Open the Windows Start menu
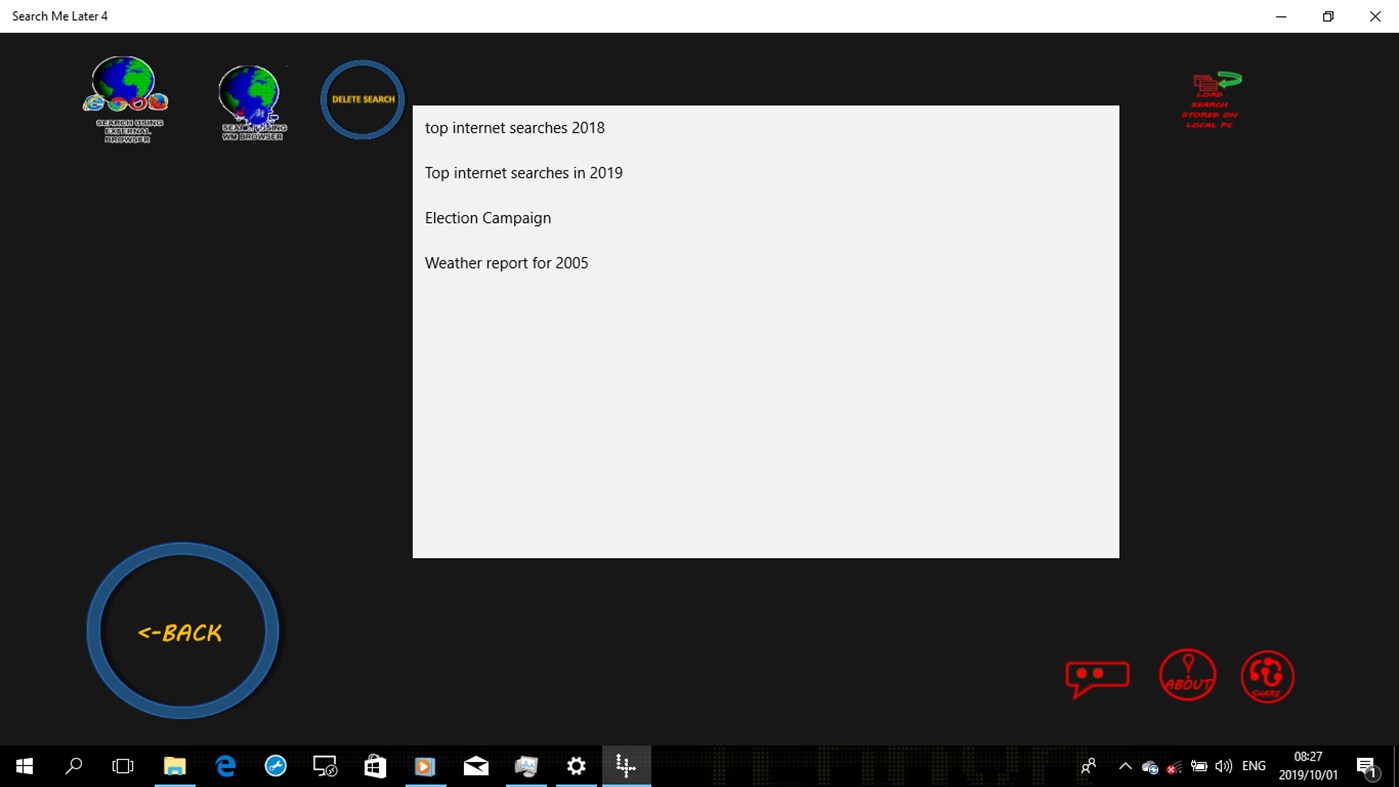The image size is (1399, 787). point(23,765)
